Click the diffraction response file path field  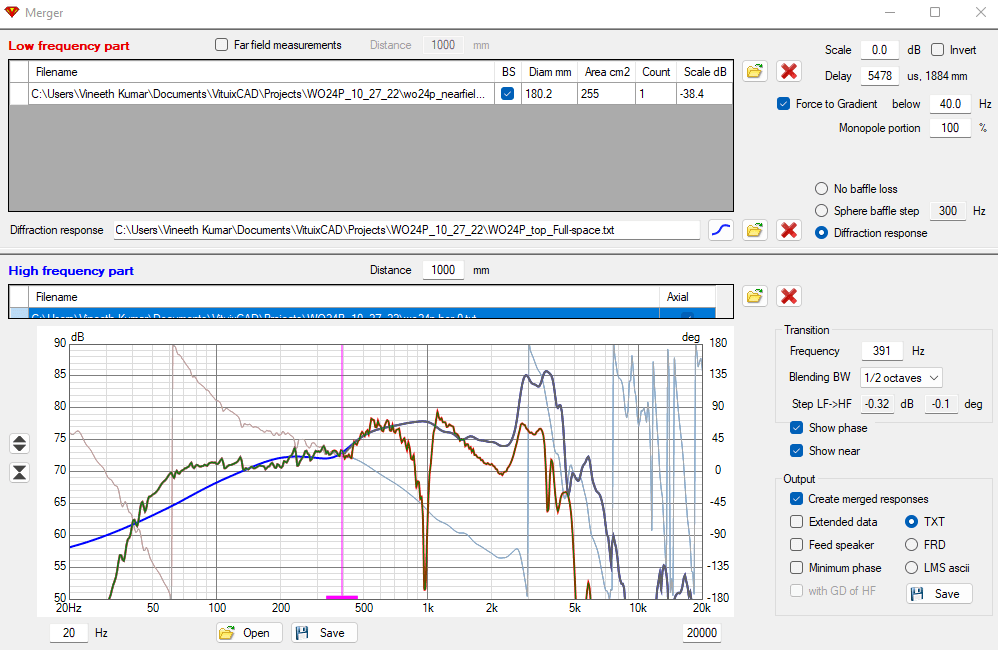(407, 230)
